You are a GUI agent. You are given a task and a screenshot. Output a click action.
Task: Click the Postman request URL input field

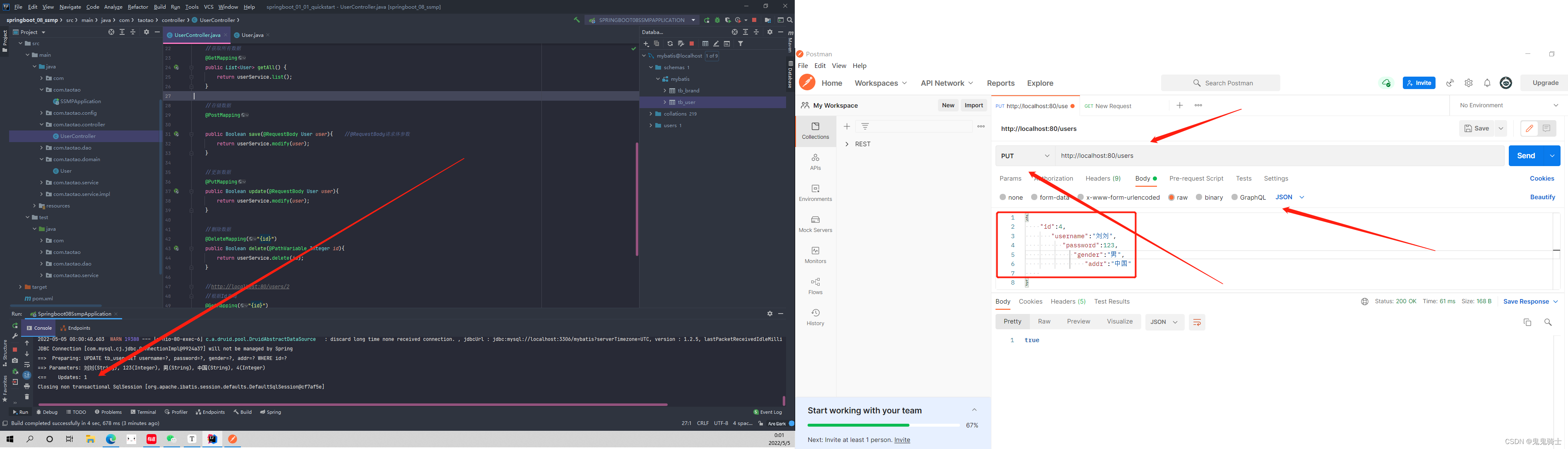[1280, 156]
